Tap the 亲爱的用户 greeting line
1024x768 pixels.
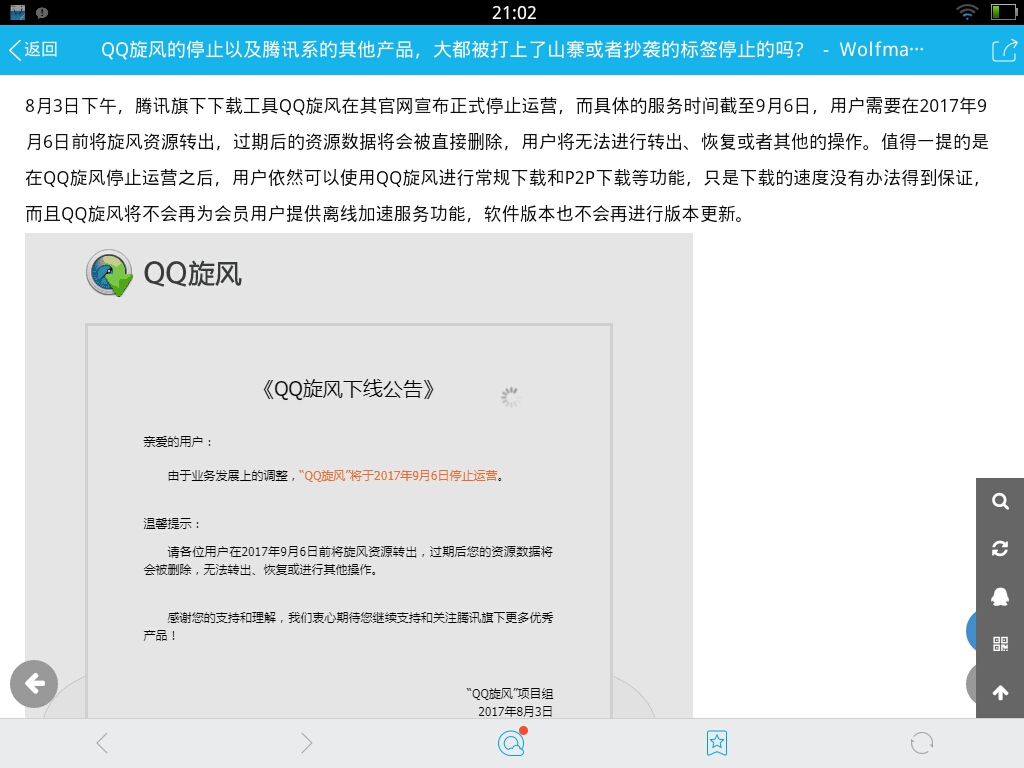(x=178, y=442)
